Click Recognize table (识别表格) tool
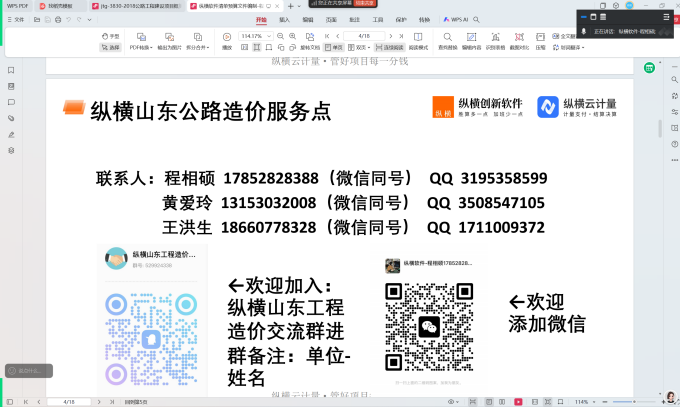Image resolution: width=680 pixels, height=407 pixels. (x=495, y=42)
